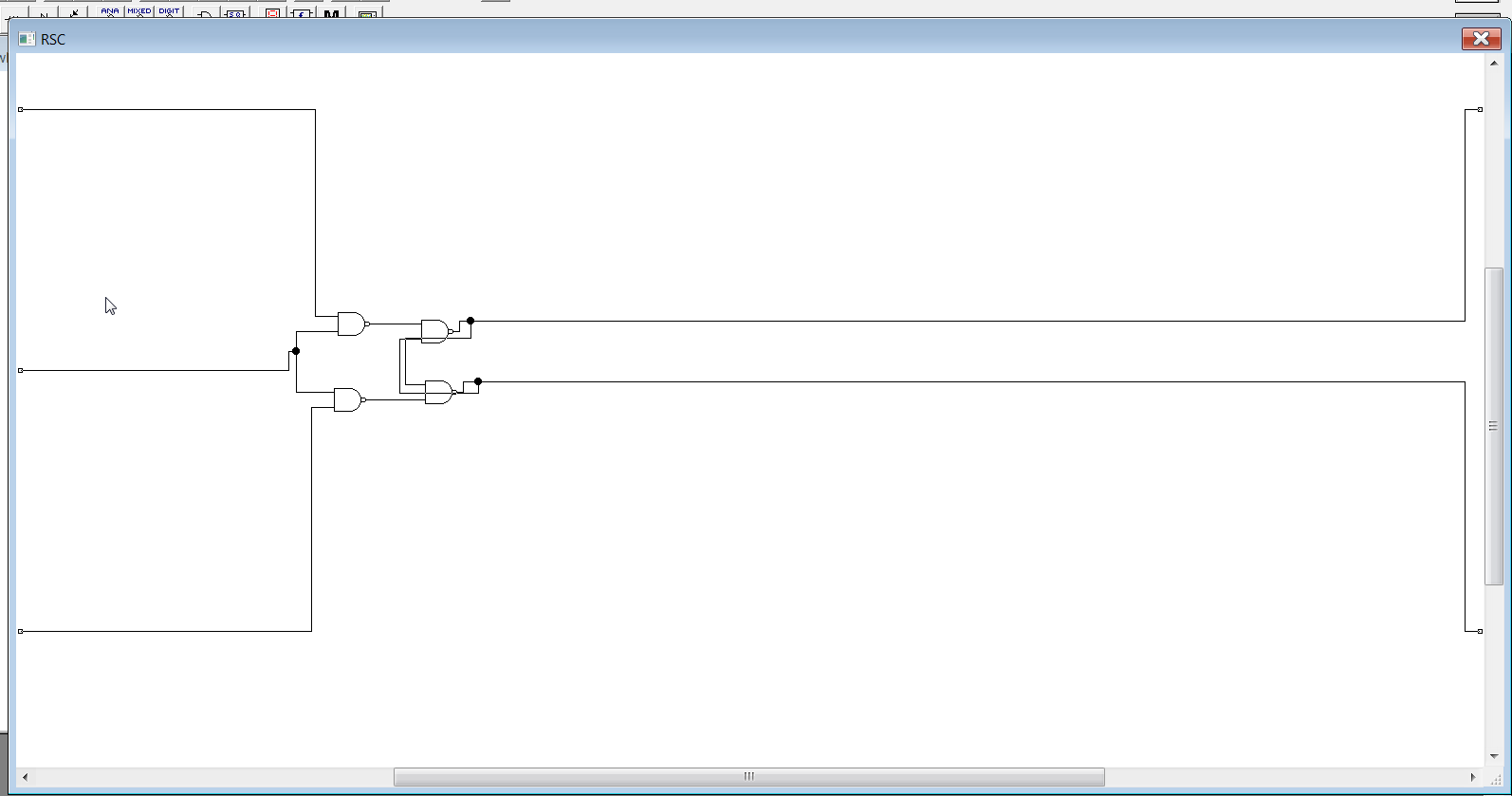The image size is (1512, 796).
Task: Click the vertical scrollbar up arrow
Action: (1494, 64)
